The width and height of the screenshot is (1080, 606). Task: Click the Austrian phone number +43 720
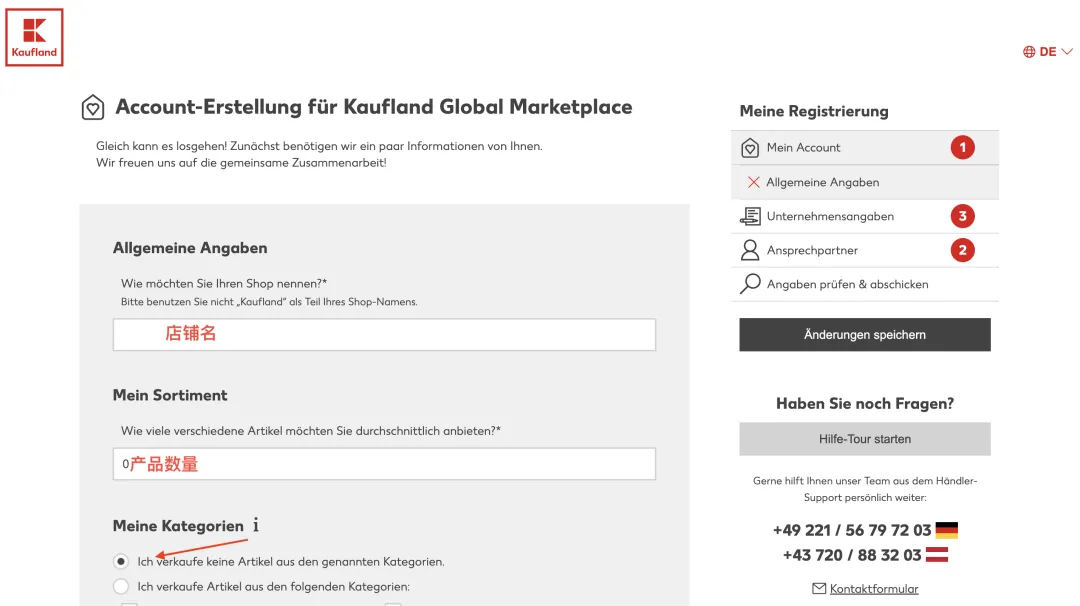852,555
